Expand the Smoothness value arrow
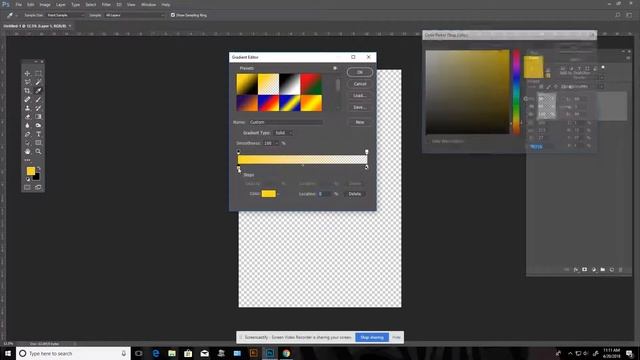The width and height of the screenshot is (640, 360). tap(277, 143)
